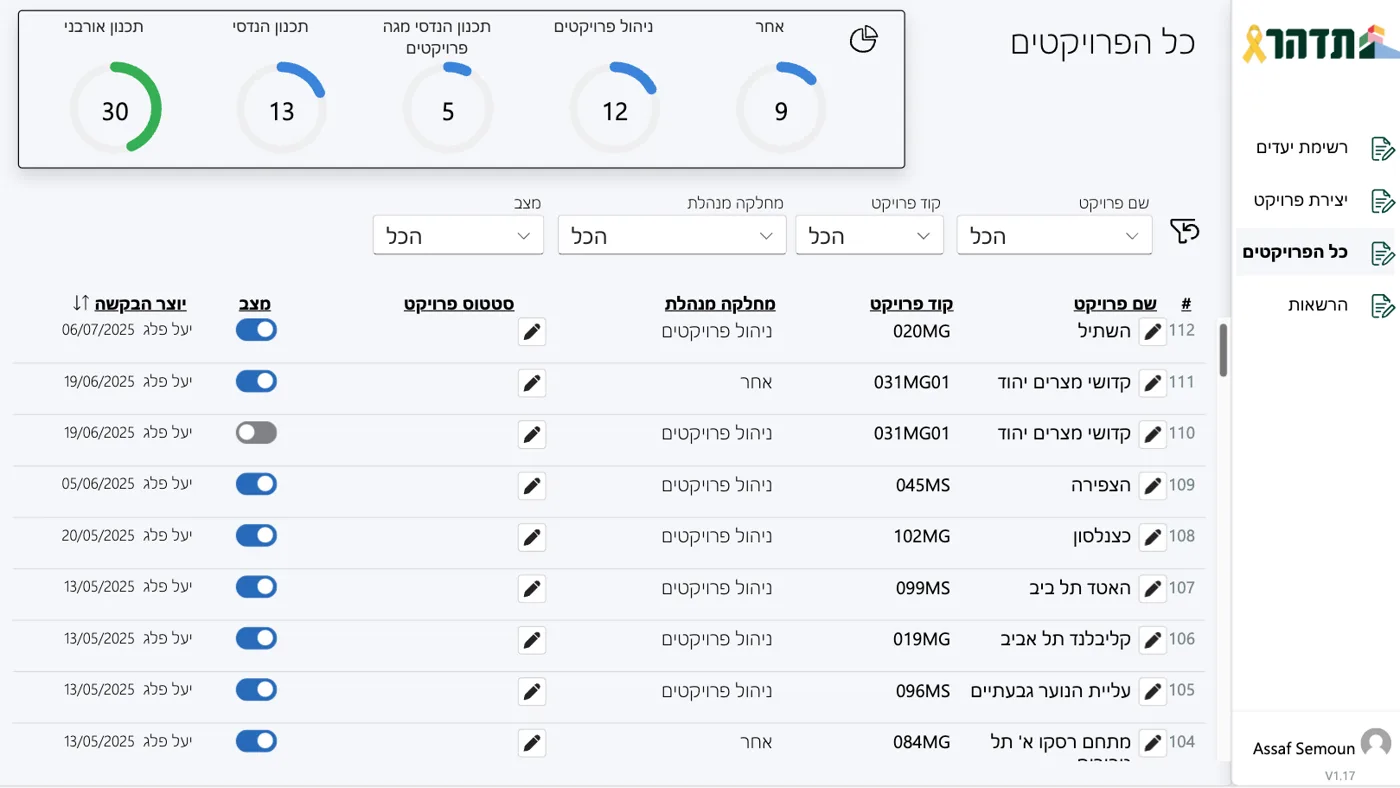Edit project status in the הצפירה row
The image size is (1400, 788).
[x=532, y=486]
